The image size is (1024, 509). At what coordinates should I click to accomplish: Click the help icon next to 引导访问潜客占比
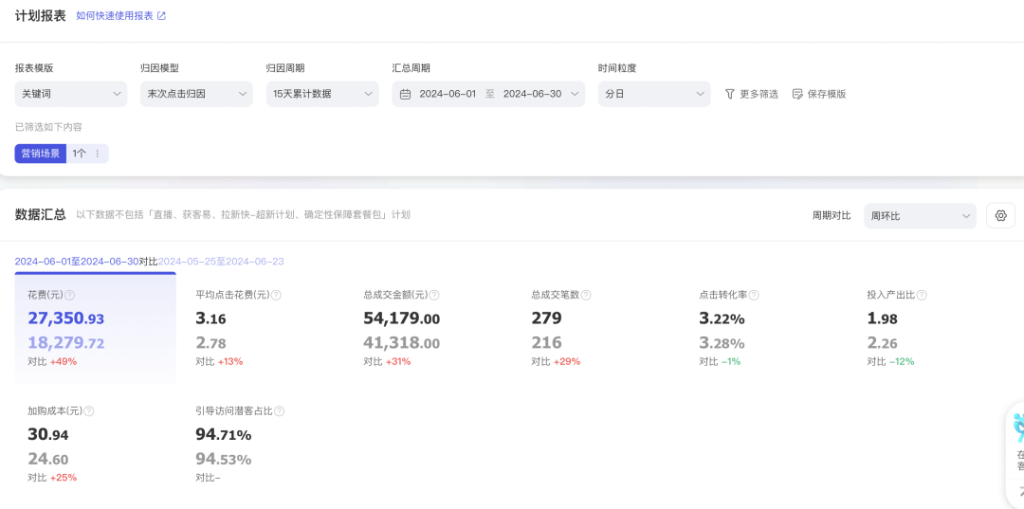point(279,411)
